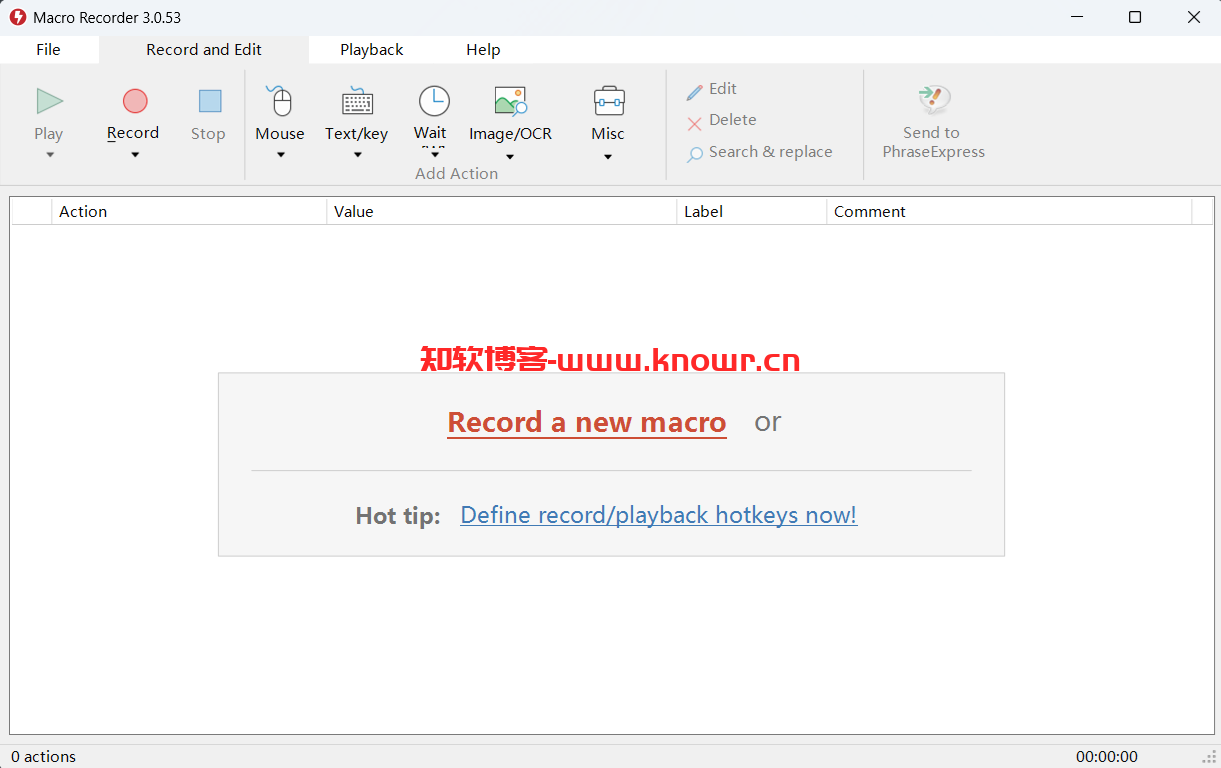Viewport: 1221px width, 768px height.
Task: Click the Record a new macro link
Action: tap(587, 422)
